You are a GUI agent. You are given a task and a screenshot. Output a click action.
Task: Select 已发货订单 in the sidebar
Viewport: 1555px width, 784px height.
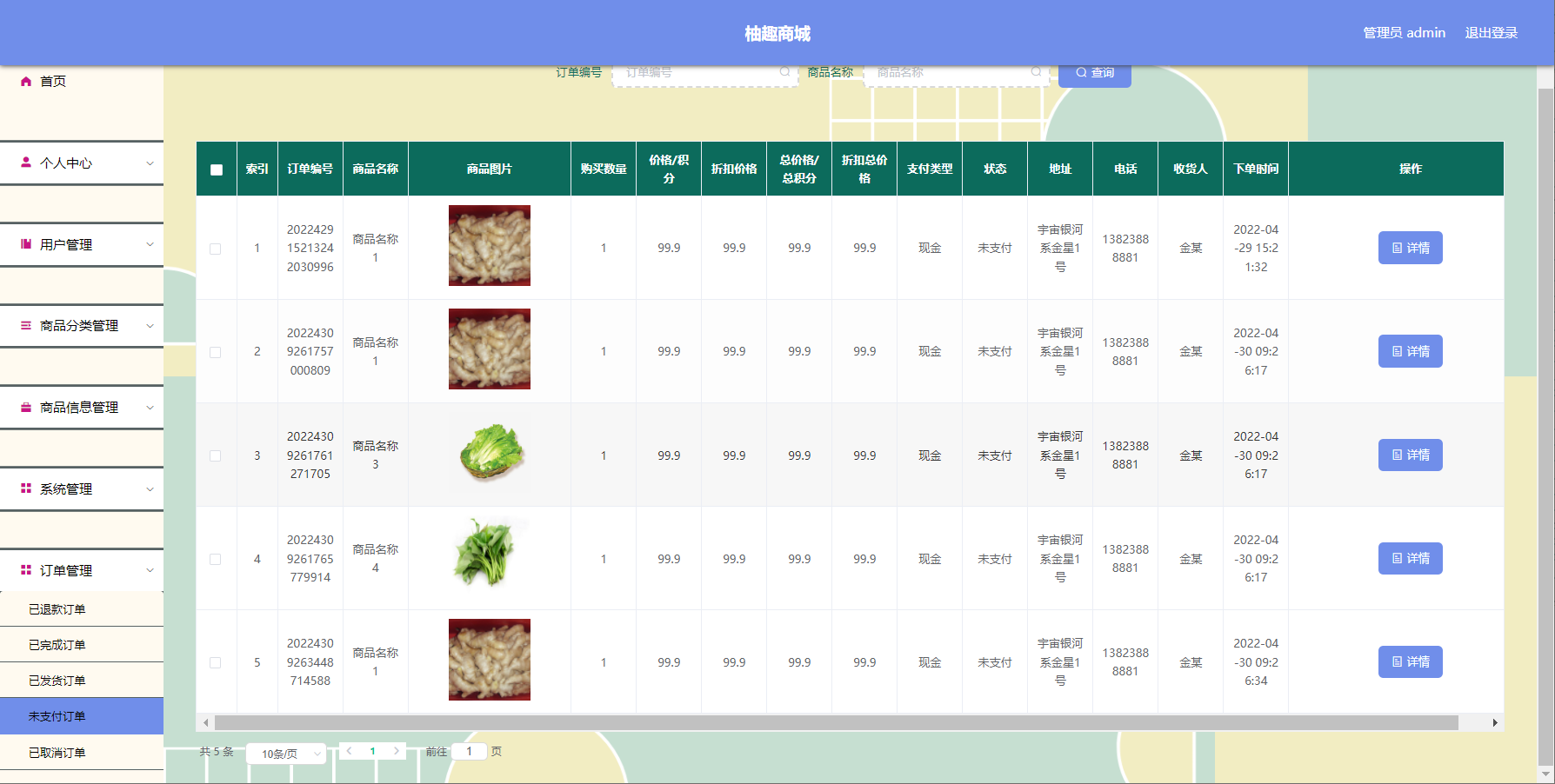click(x=57, y=681)
